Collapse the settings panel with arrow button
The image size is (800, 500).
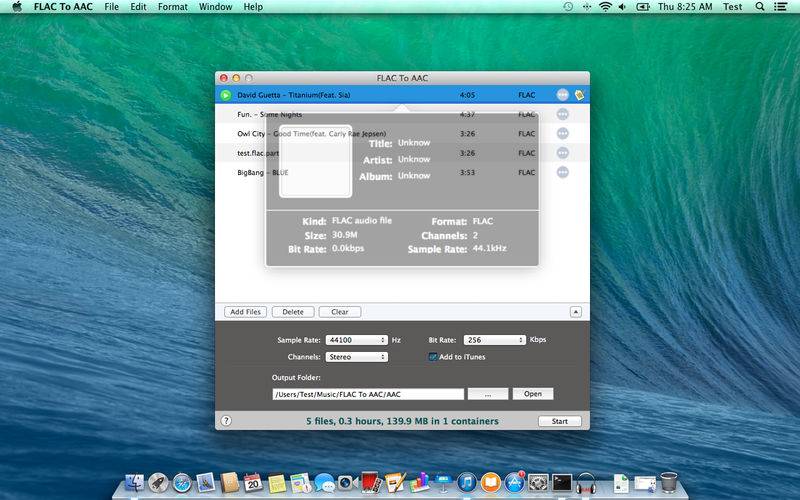pyautogui.click(x=576, y=312)
